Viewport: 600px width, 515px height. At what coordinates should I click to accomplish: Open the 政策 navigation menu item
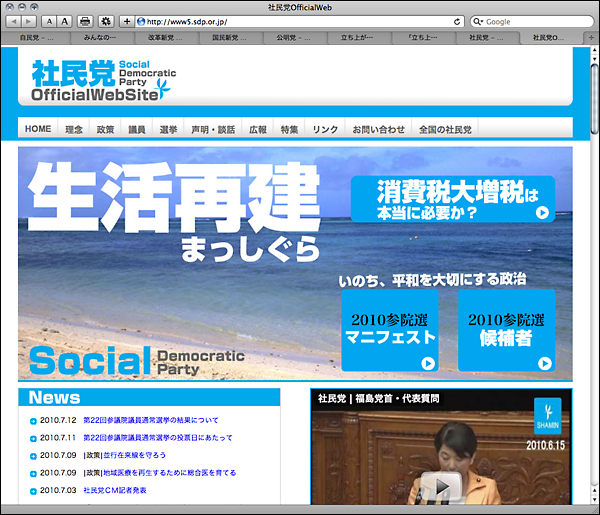pos(105,129)
